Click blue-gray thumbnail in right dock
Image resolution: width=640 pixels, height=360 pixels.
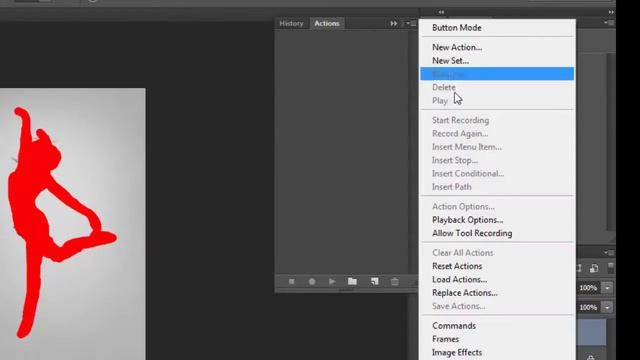pos(592,332)
